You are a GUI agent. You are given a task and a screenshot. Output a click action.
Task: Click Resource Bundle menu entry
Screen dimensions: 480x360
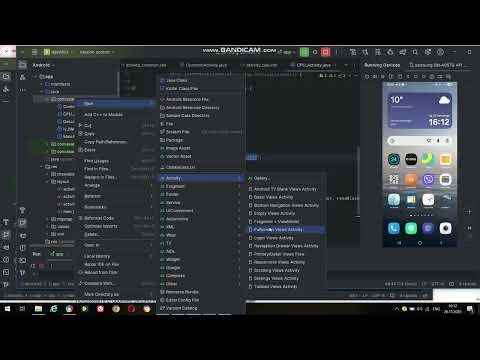click(x=201, y=292)
